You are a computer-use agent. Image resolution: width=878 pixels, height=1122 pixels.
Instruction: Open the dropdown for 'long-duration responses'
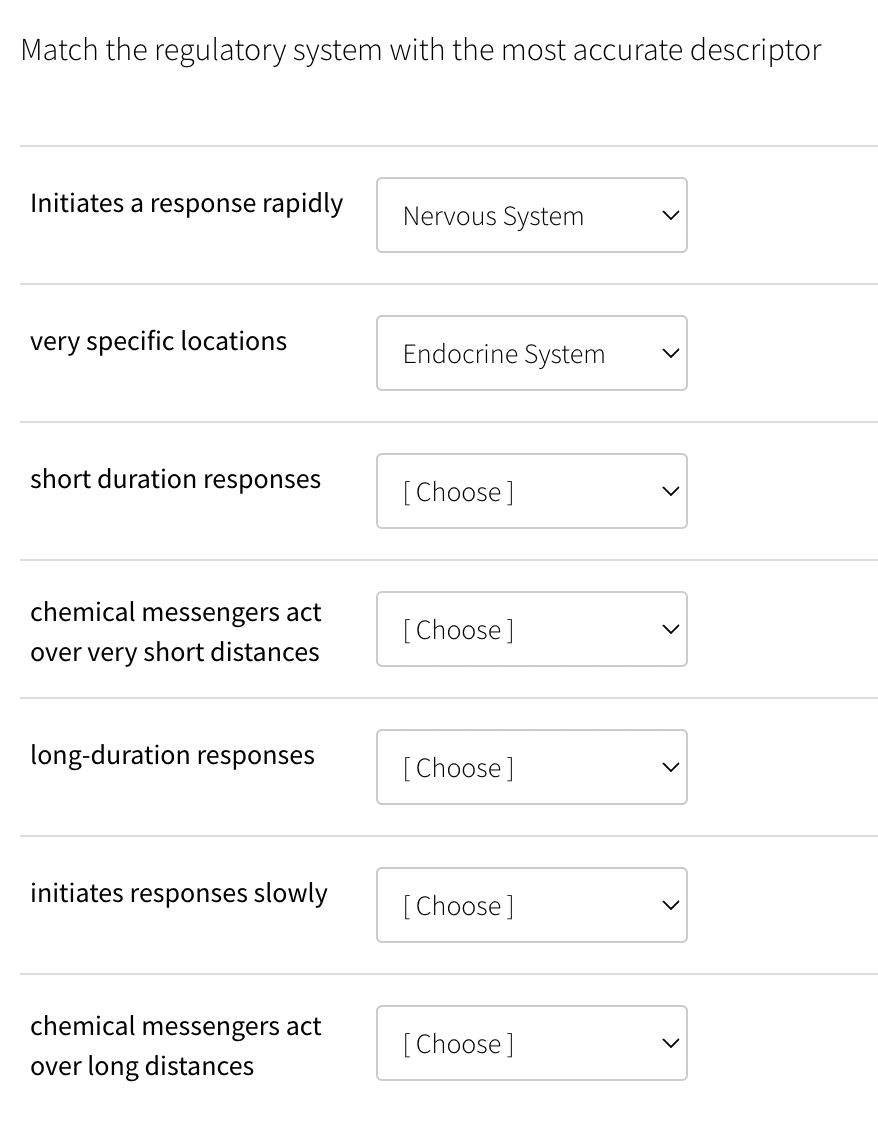click(531, 767)
